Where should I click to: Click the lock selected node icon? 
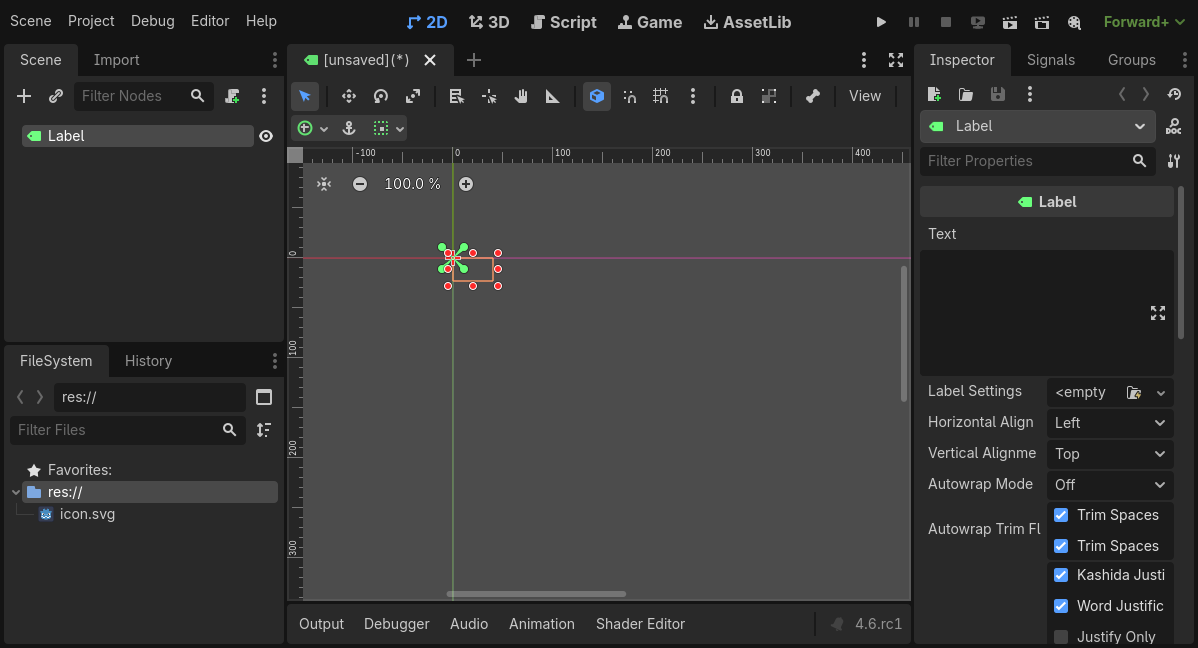pyautogui.click(x=736, y=96)
